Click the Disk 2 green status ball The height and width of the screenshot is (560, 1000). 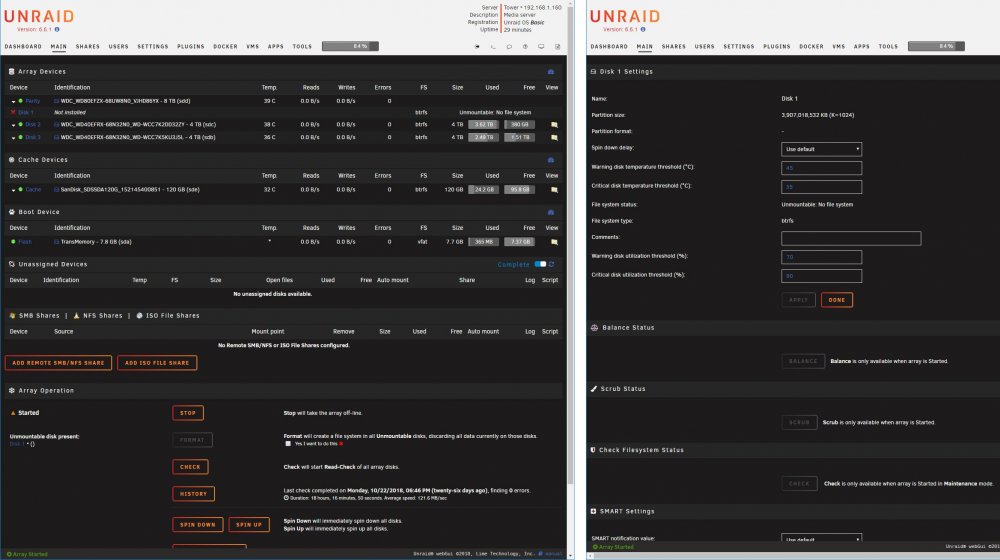pyautogui.click(x=20, y=124)
